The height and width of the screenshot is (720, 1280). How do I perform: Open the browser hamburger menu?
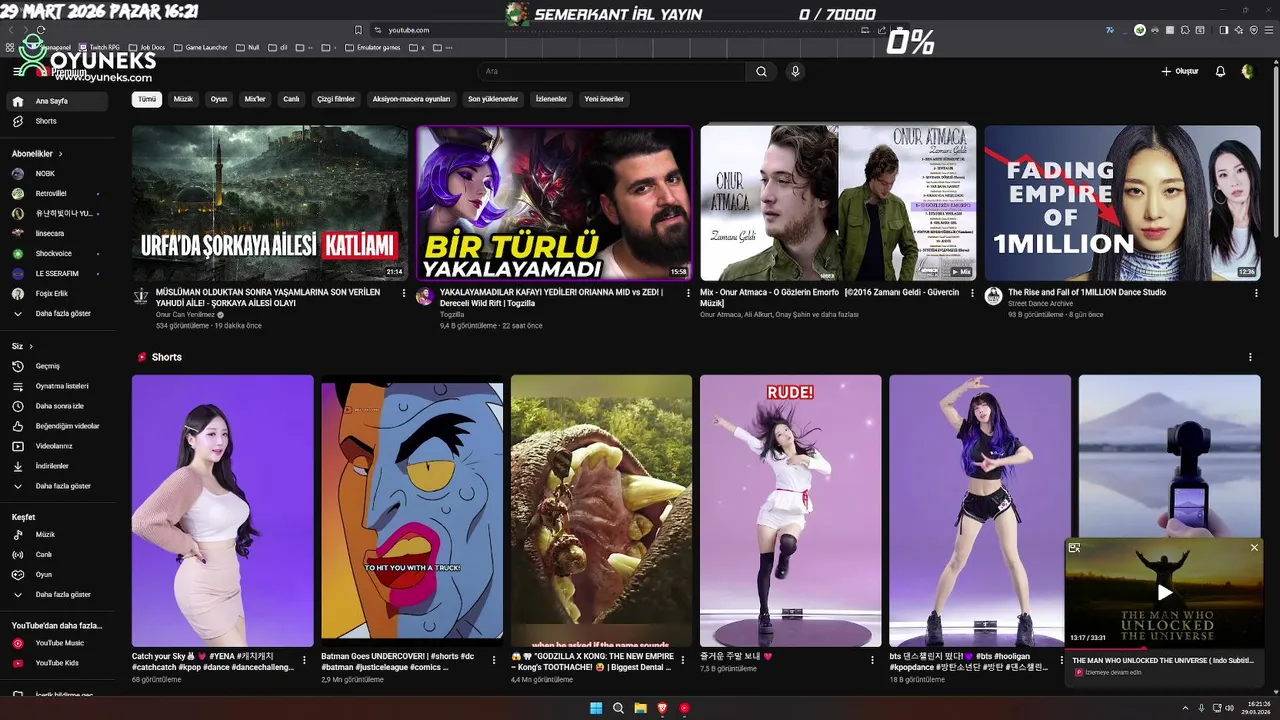pos(1270,30)
